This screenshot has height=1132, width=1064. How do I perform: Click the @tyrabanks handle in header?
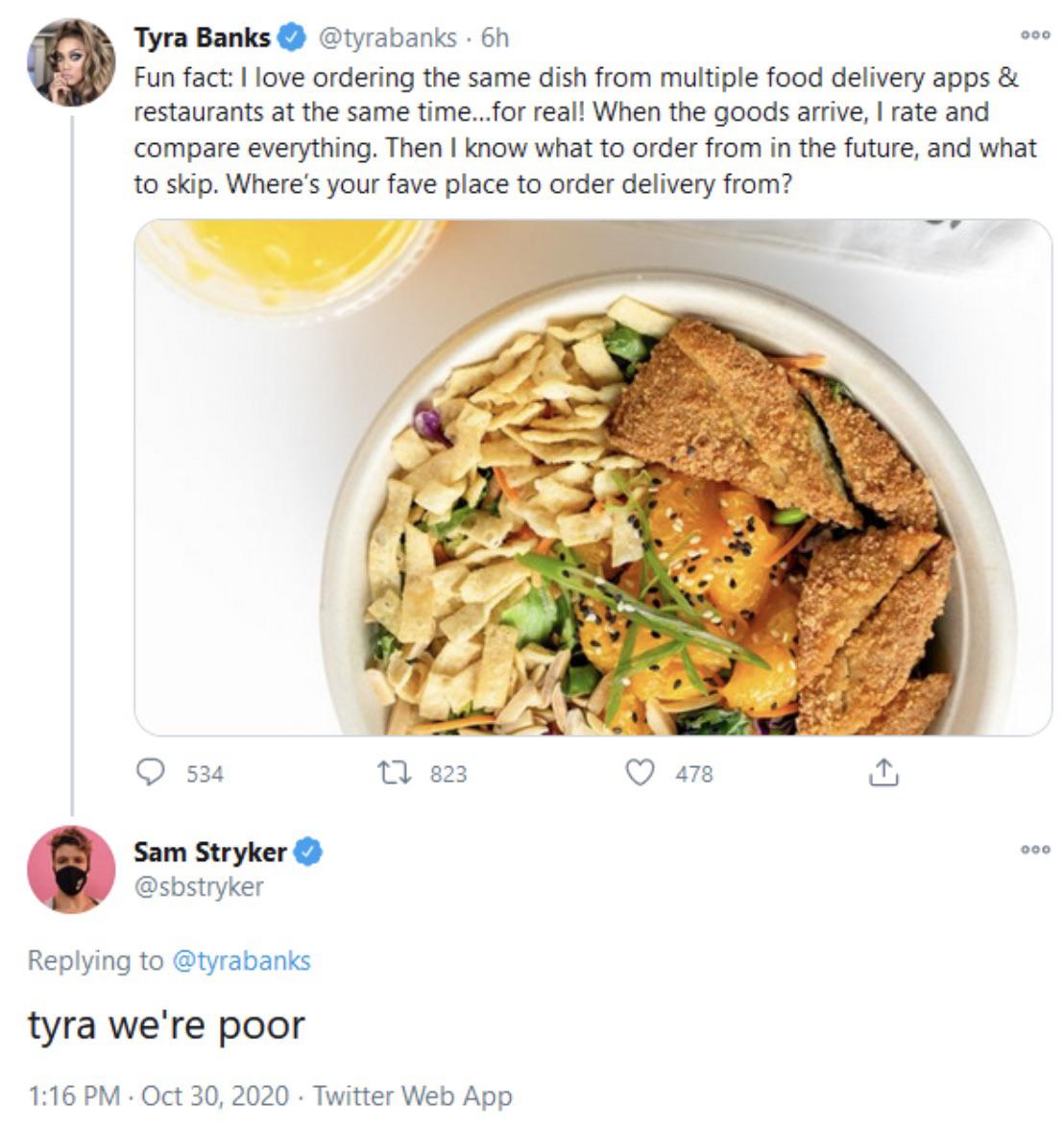click(387, 38)
